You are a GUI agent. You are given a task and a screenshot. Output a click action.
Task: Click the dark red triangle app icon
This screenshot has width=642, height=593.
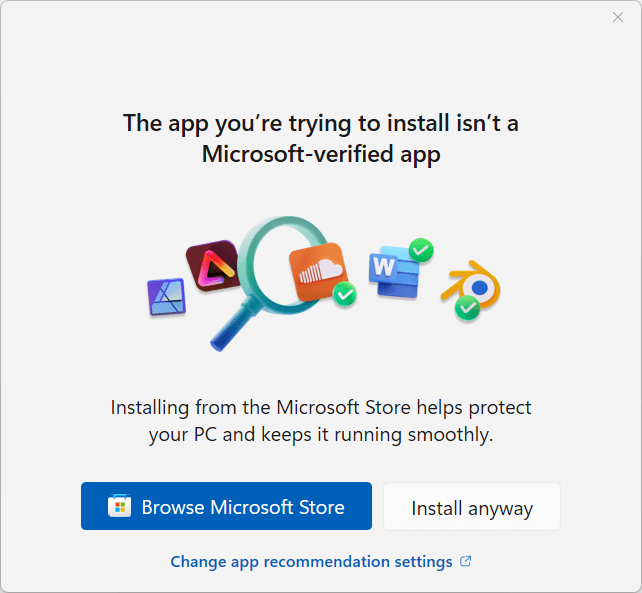click(213, 266)
